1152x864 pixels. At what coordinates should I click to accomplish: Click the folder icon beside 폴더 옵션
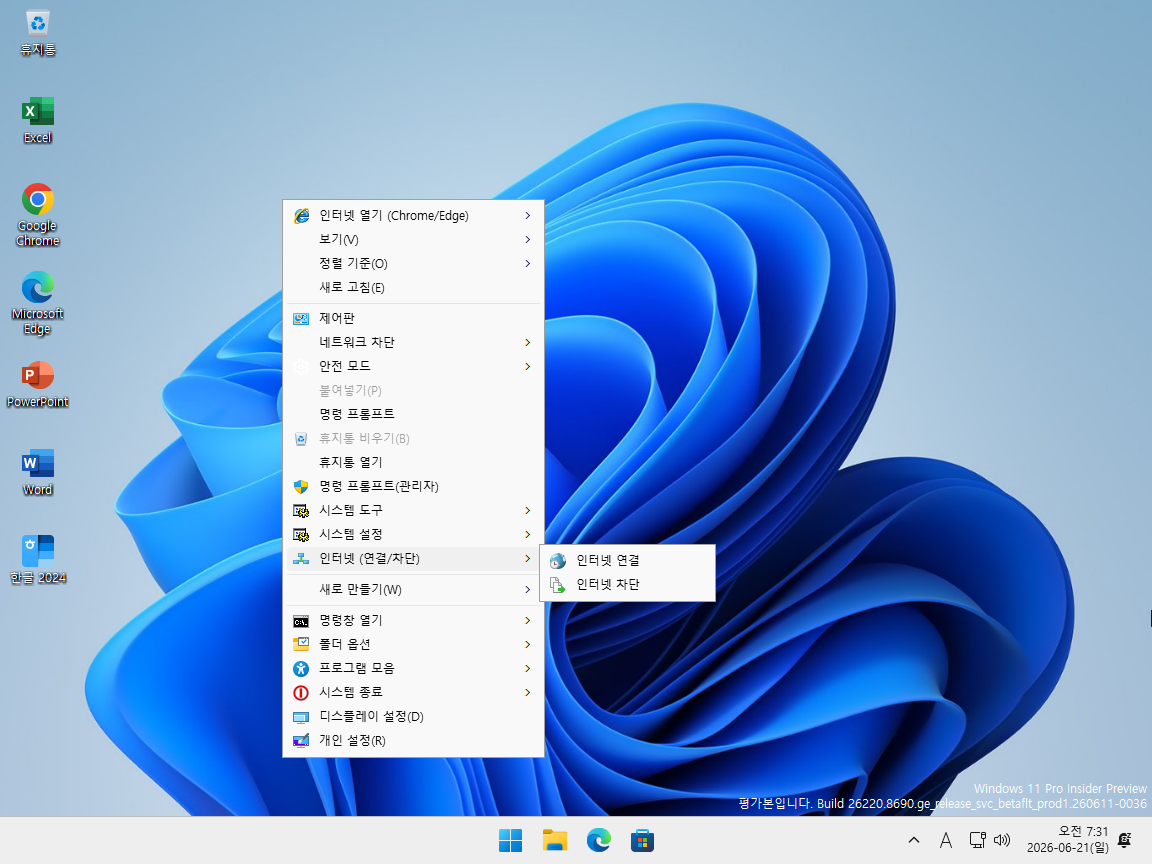[x=301, y=644]
